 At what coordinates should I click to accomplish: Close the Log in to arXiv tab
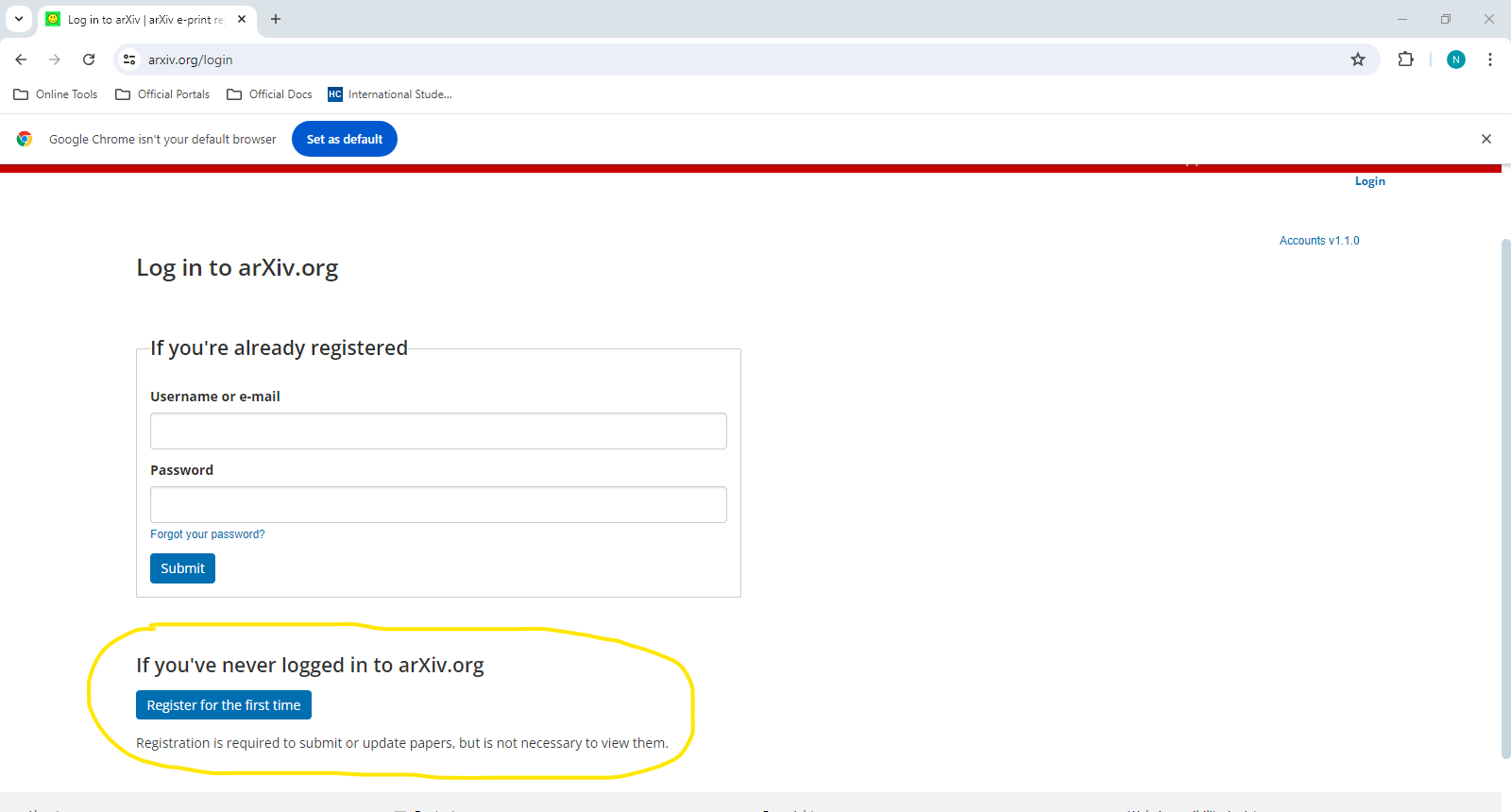tap(242, 19)
